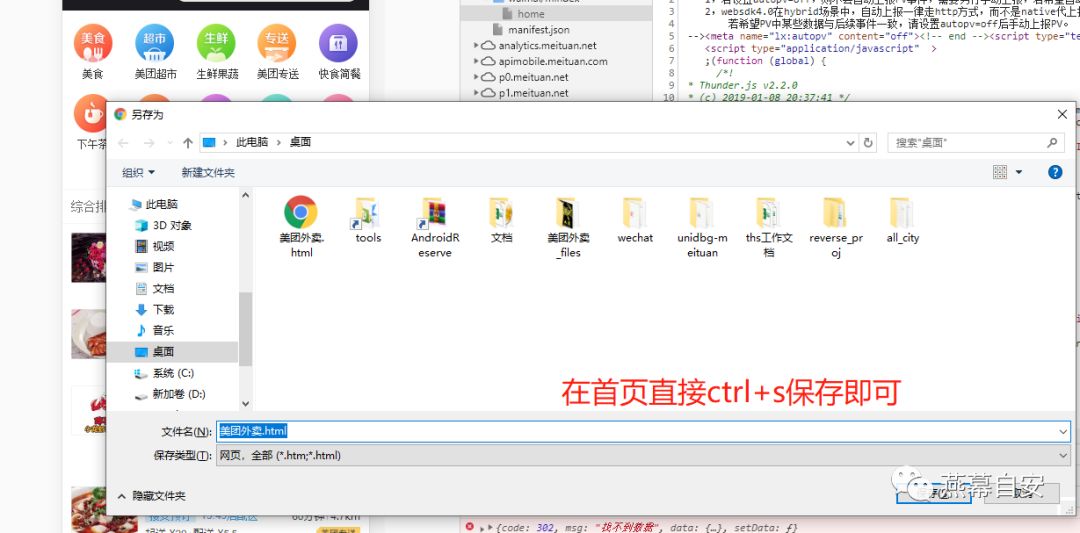Image resolution: width=1080 pixels, height=533 pixels.
Task: Expand analytics.meituan.net in DevTools sources
Action: [x=476, y=45]
